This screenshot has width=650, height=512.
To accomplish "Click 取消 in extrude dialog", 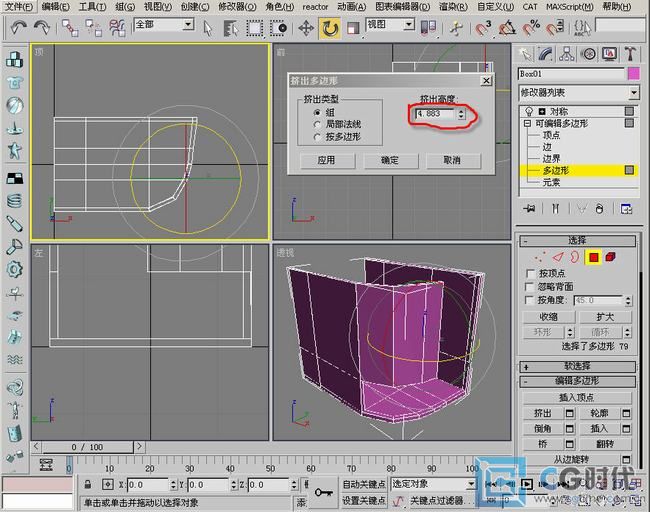I will (453, 160).
